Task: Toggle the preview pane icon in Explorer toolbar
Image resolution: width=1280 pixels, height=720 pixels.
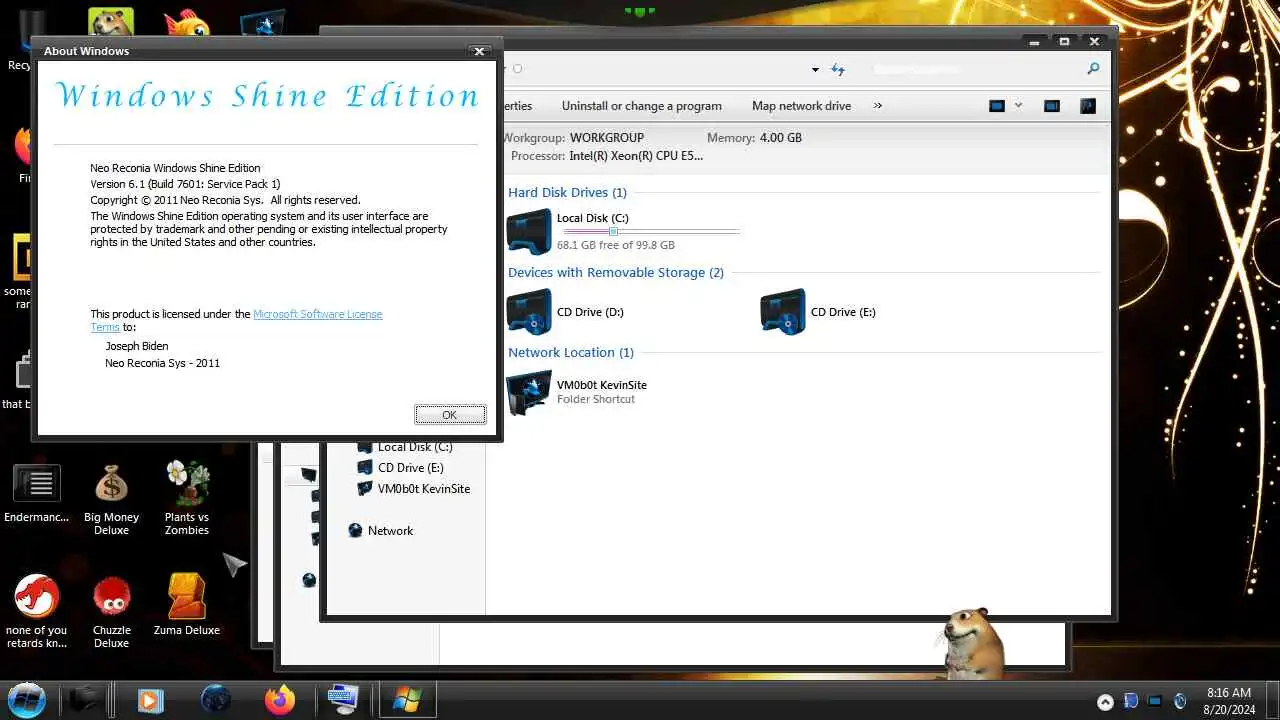Action: tap(1052, 105)
